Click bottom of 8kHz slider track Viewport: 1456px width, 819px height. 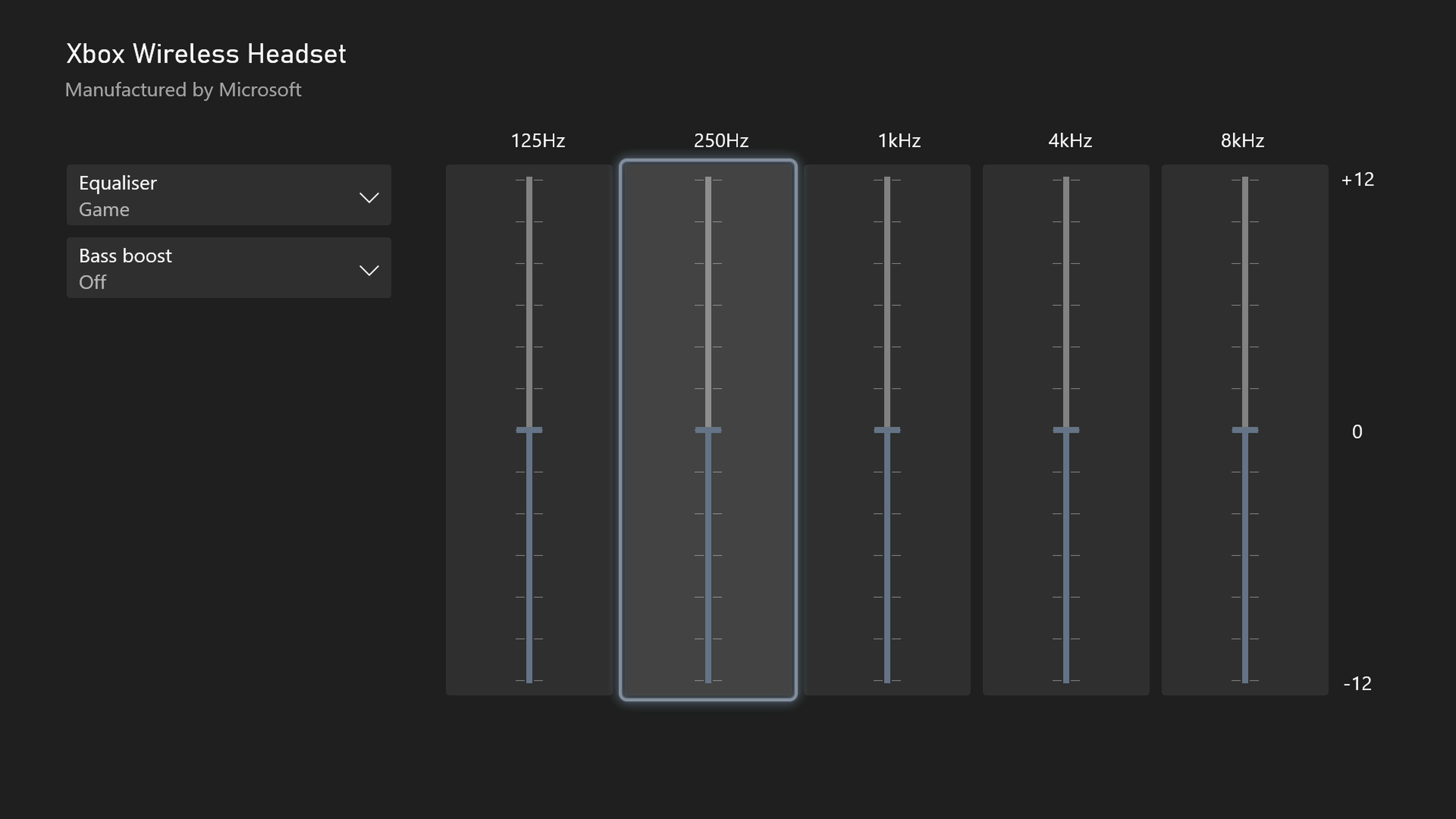click(x=1244, y=680)
